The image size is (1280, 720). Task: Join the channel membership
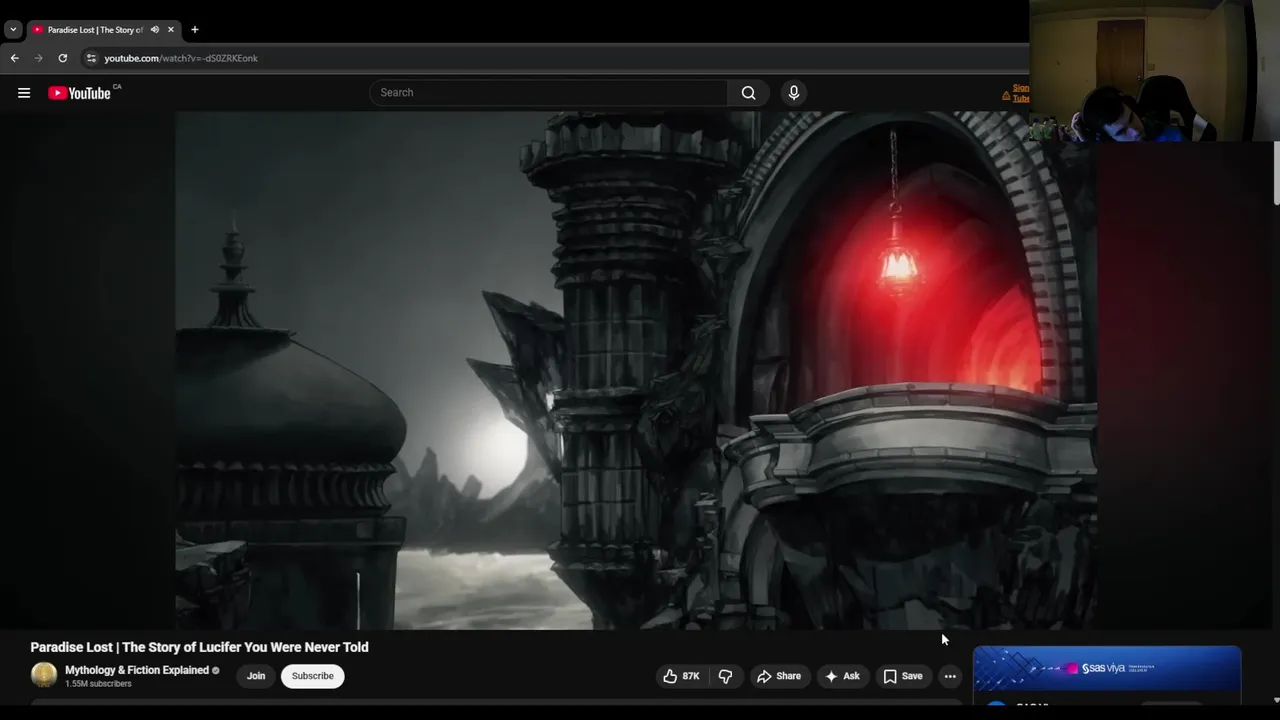(256, 676)
